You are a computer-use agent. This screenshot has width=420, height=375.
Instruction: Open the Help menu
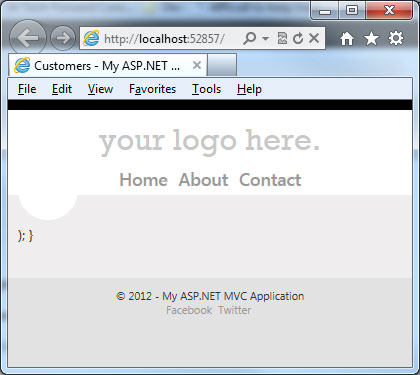pyautogui.click(x=249, y=89)
